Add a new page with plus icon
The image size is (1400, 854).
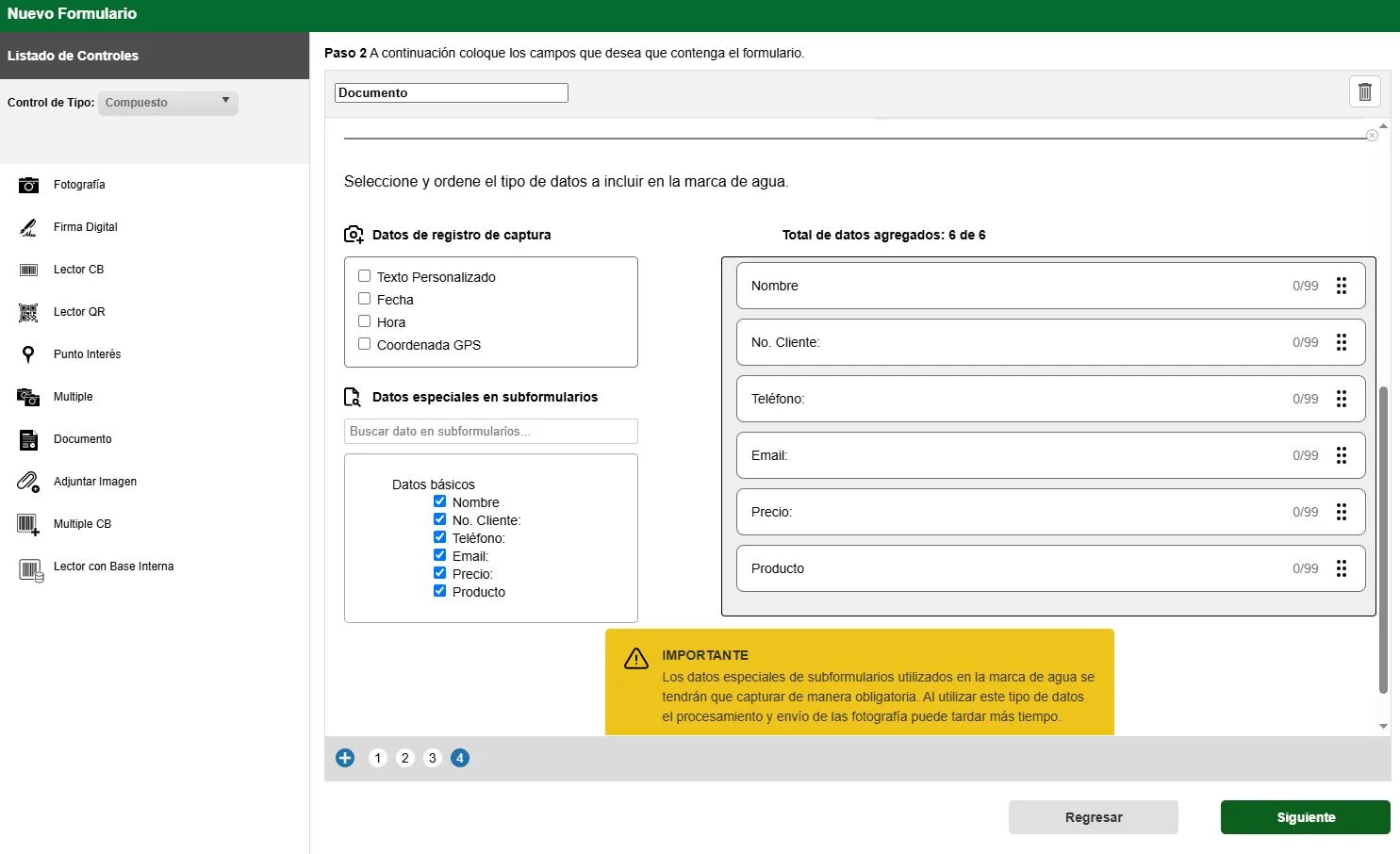coord(345,758)
